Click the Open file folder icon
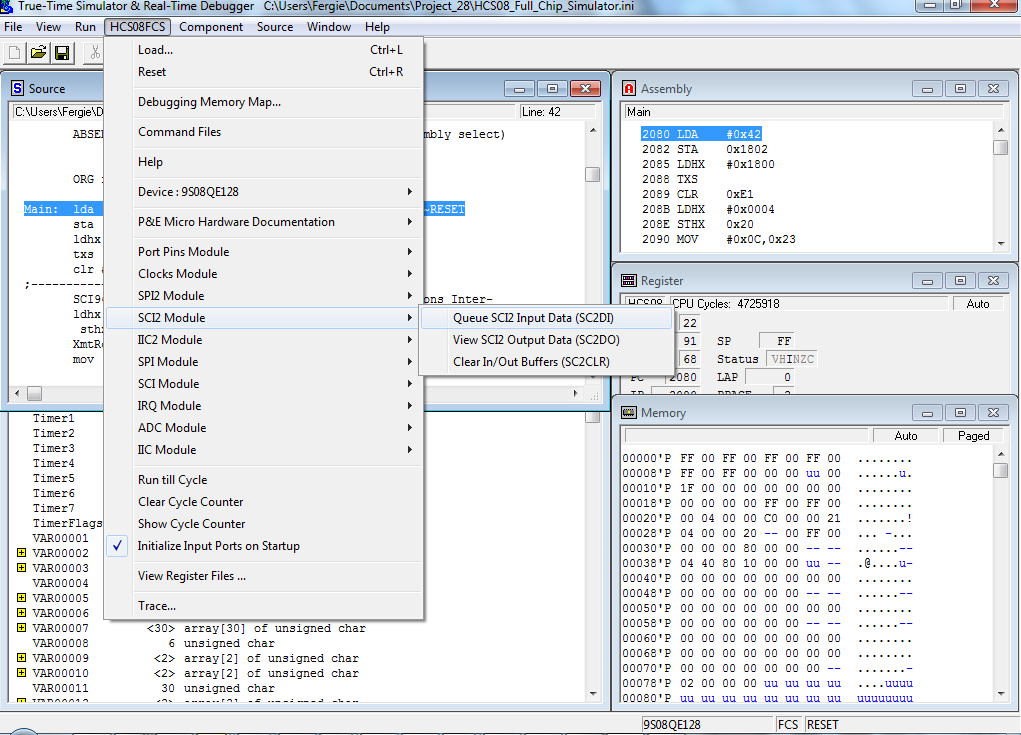This screenshot has width=1021, height=735. click(38, 52)
